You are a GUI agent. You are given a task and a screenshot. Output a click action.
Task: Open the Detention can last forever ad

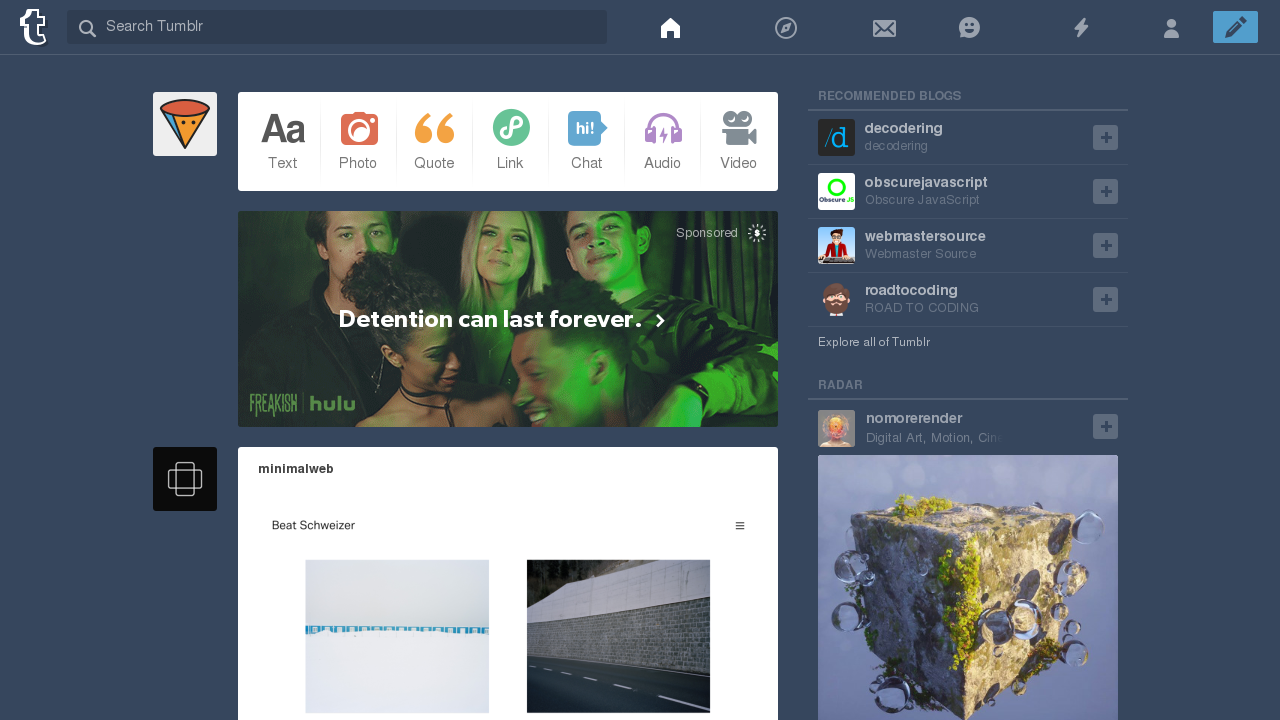coord(508,319)
